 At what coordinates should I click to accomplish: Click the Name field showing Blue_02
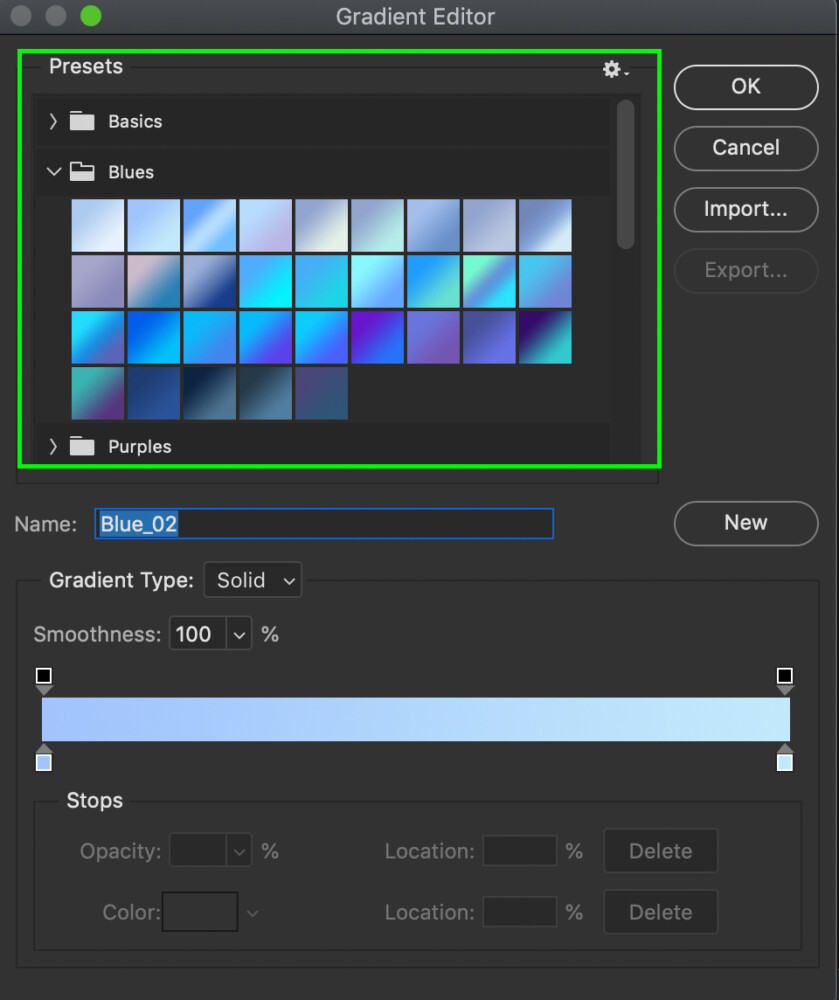324,523
